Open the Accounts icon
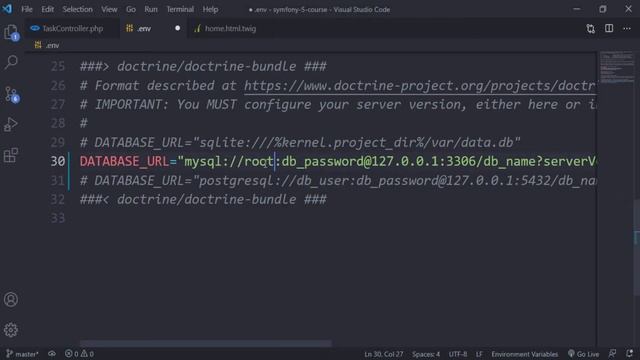 pyautogui.click(x=11, y=300)
